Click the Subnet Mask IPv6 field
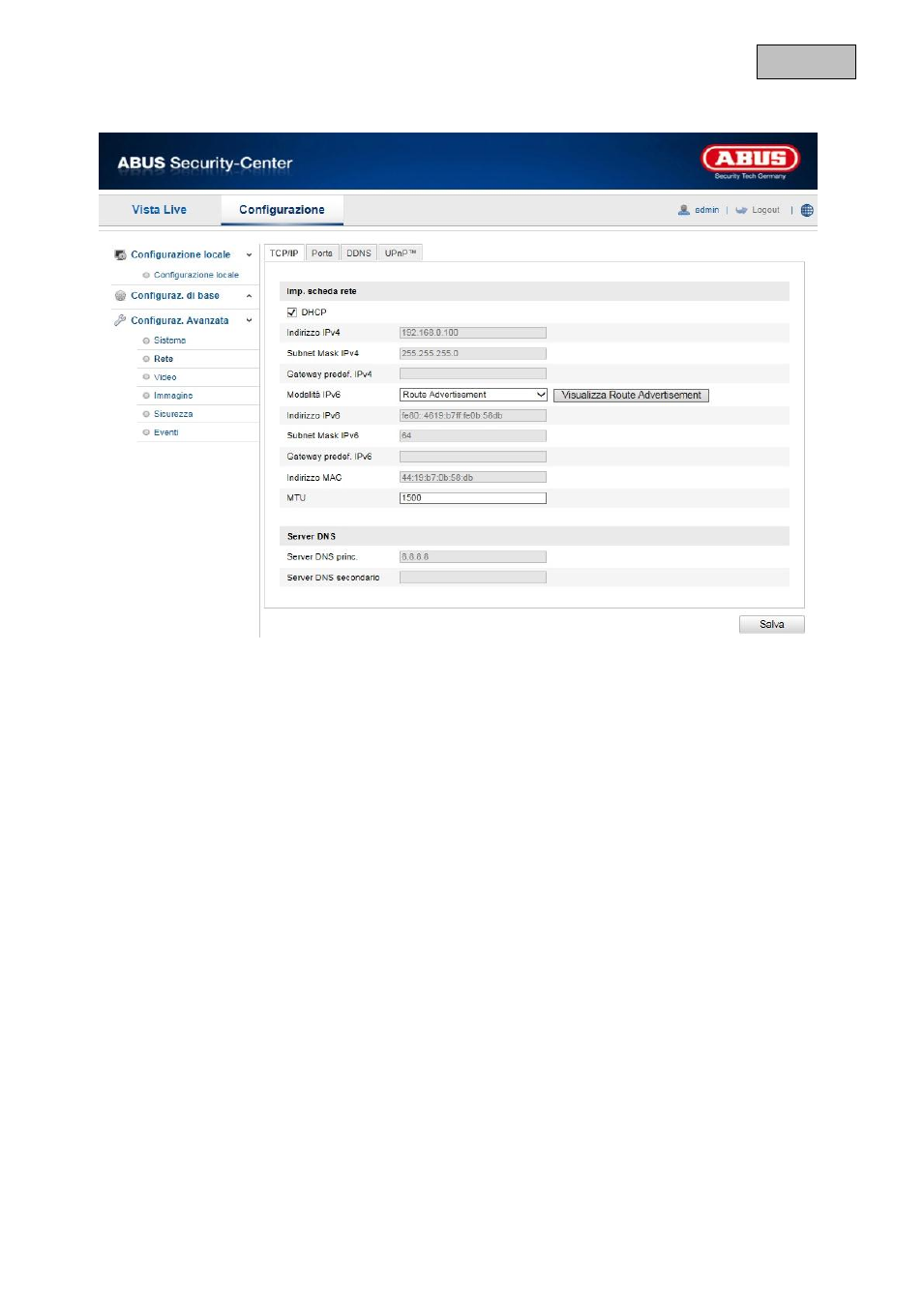The image size is (924, 1306). pyautogui.click(x=473, y=435)
